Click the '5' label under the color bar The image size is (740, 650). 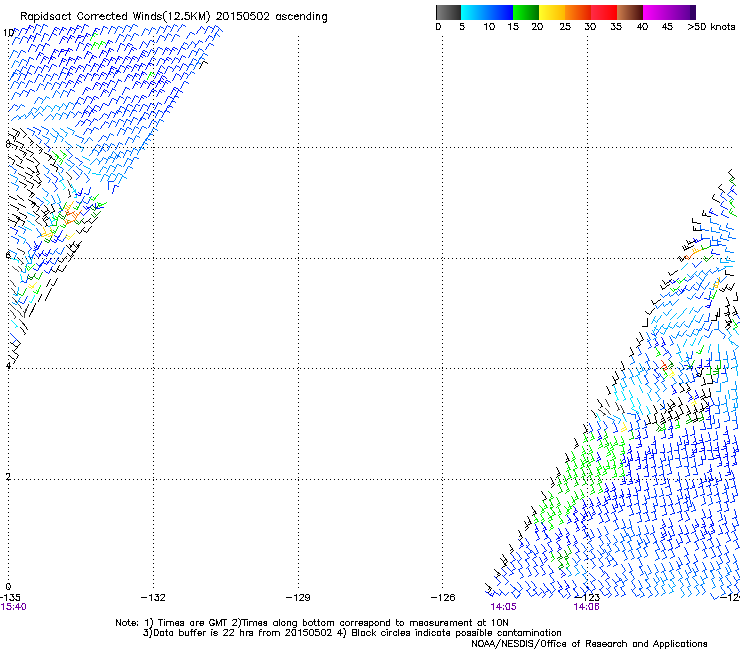pyautogui.click(x=462, y=27)
